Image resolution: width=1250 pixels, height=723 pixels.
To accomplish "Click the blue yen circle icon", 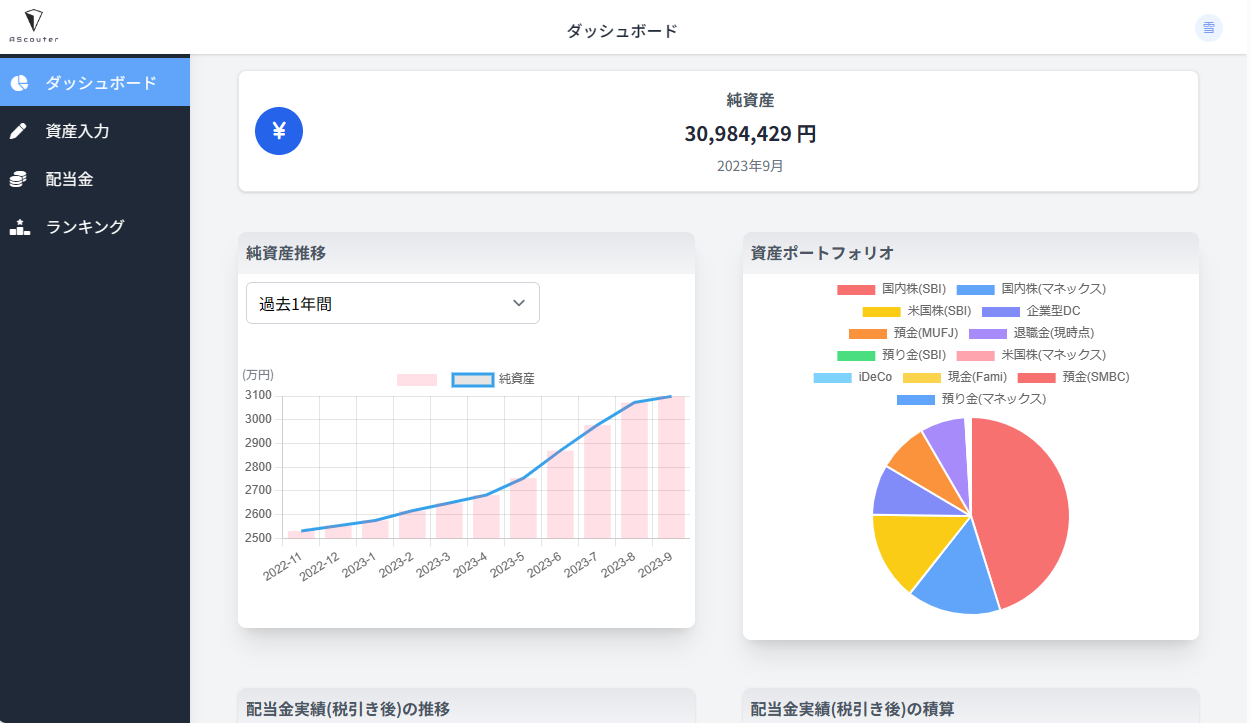I will coord(279,131).
